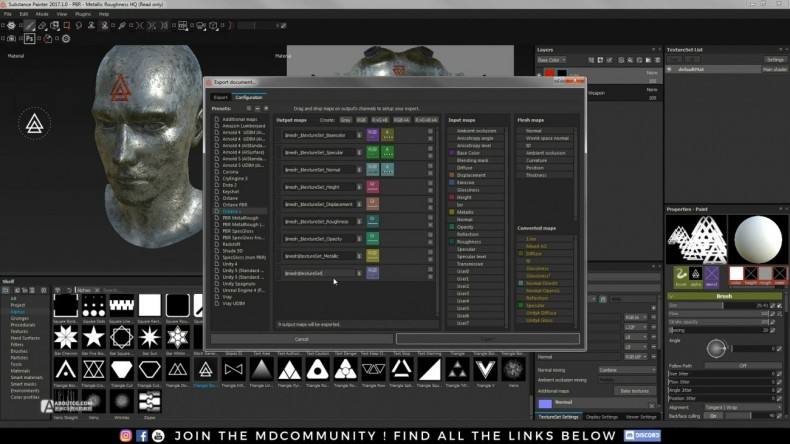This screenshot has height=444, width=790.
Task: Select the Smudge tool in toolbar
Action: point(79,25)
